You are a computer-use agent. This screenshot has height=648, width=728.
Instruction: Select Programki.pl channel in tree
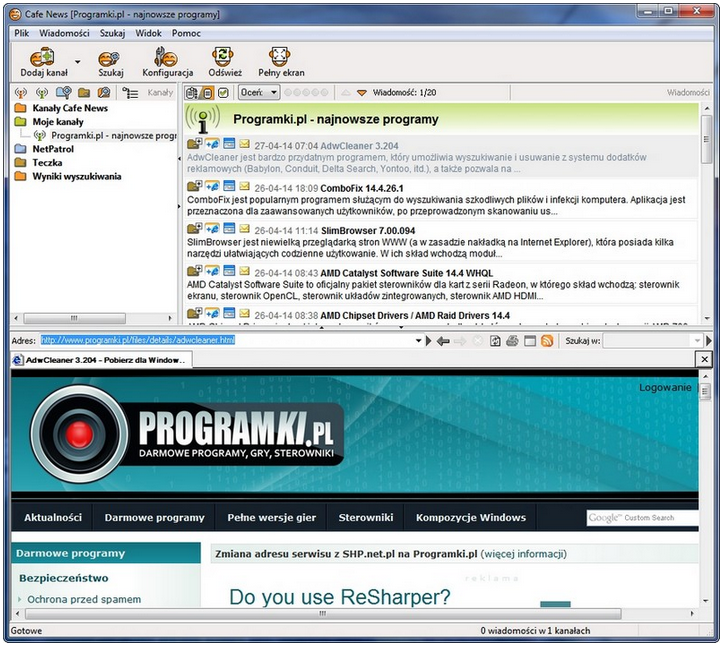point(113,136)
